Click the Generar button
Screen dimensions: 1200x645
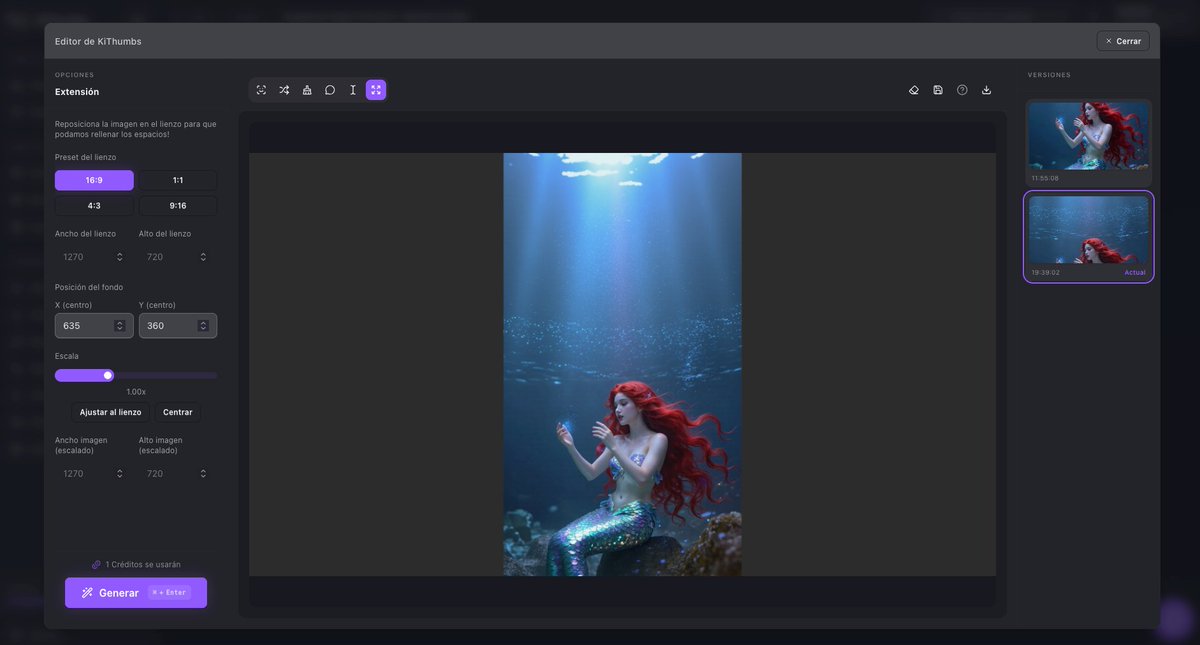click(136, 593)
